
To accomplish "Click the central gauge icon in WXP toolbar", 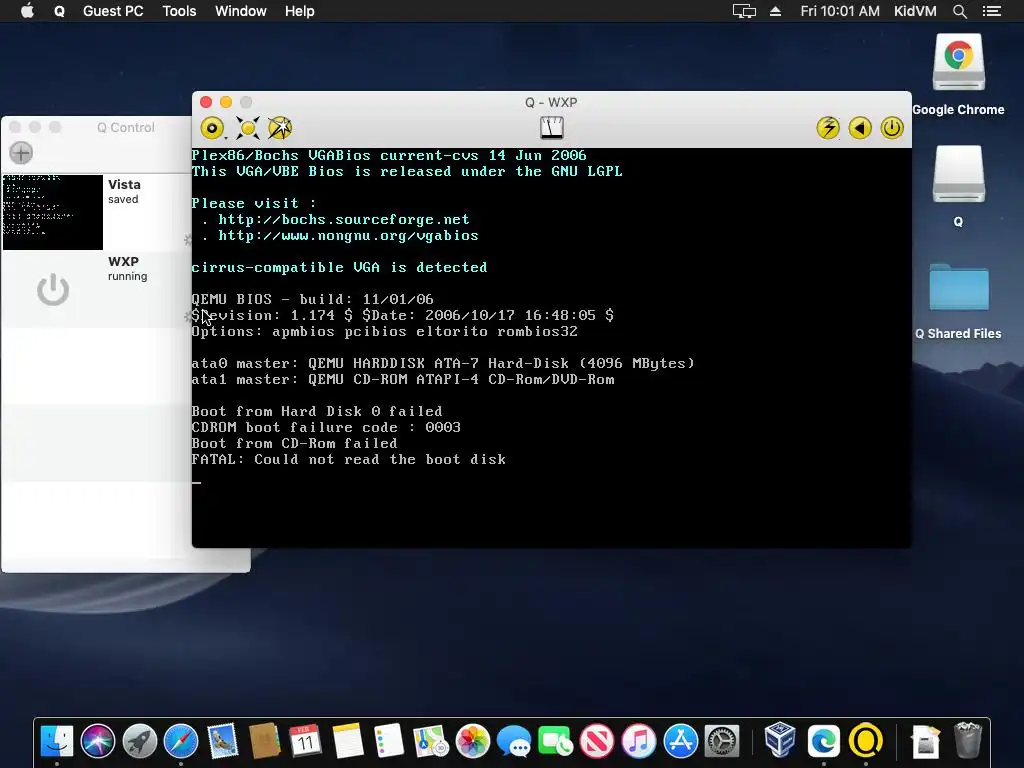I will click(552, 127).
